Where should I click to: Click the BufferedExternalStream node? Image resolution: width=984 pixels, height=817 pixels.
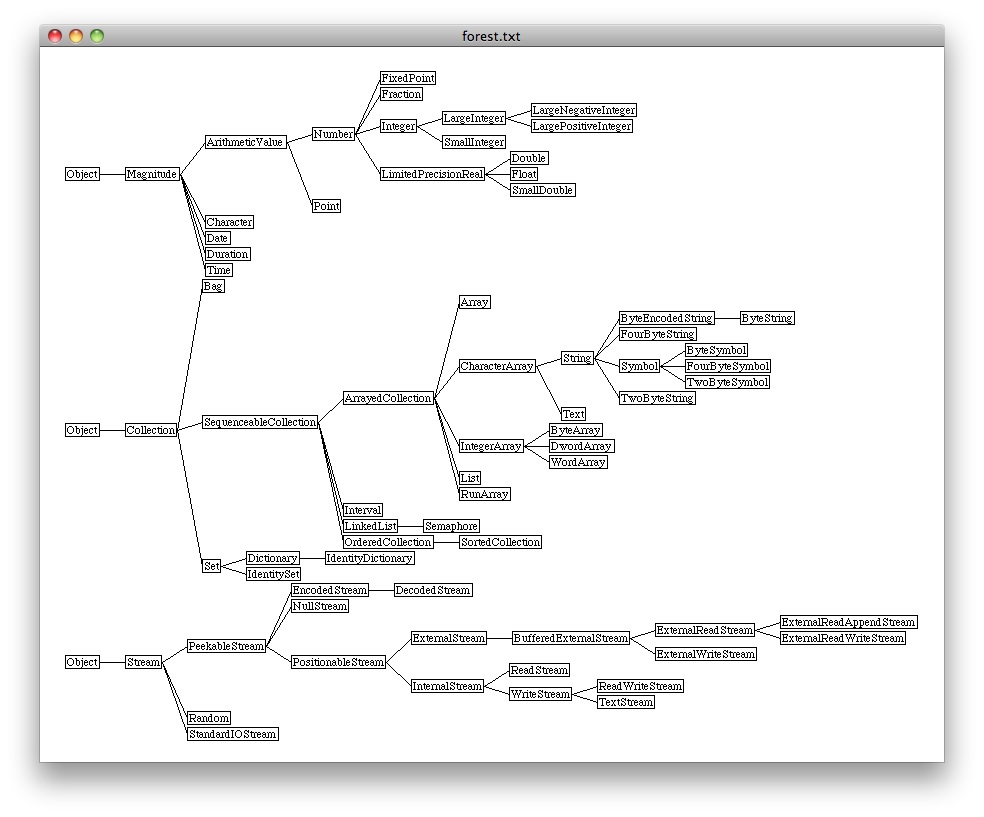(x=570, y=638)
